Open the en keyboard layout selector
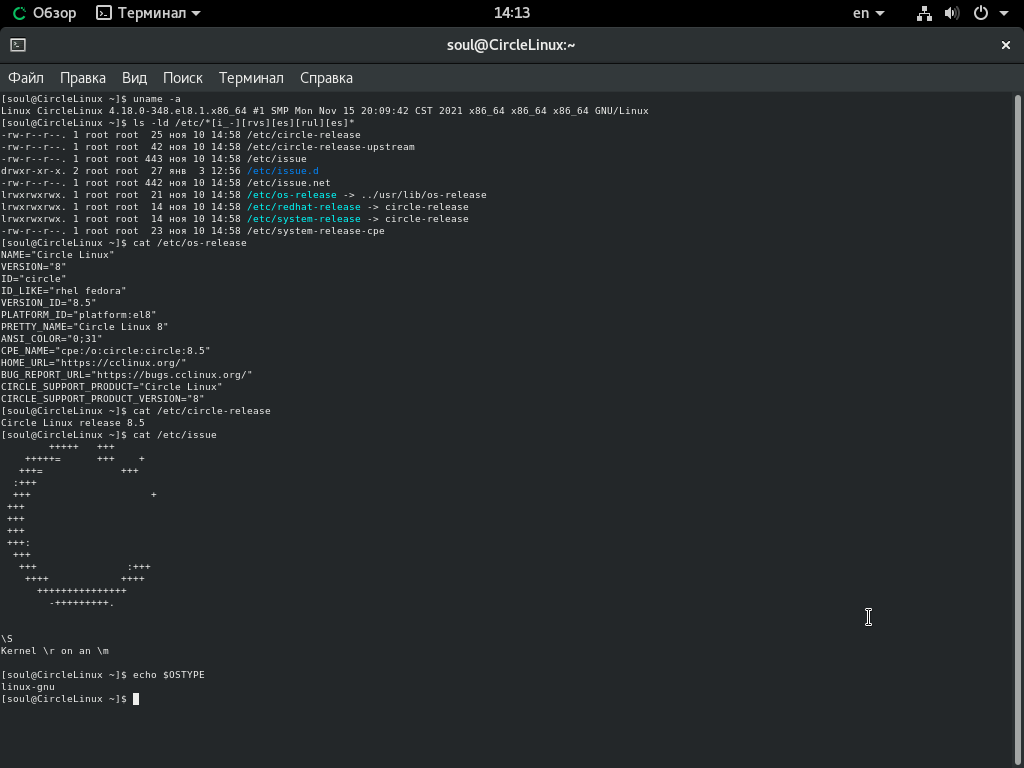Image resolution: width=1024 pixels, height=768 pixels. point(868,13)
